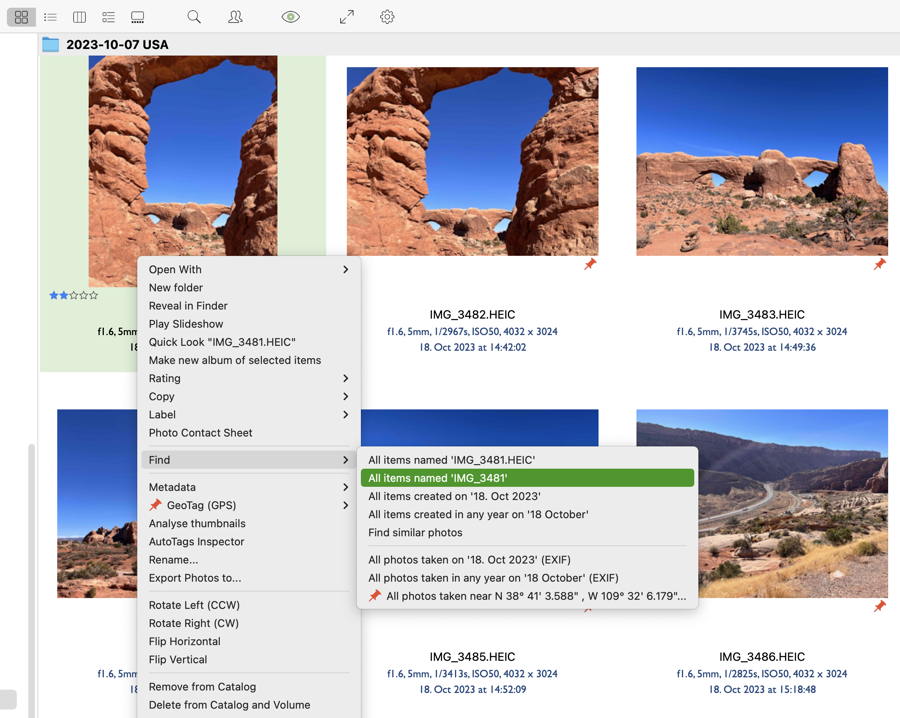Switch to grid thumbnail view
The height and width of the screenshot is (718, 900).
pyautogui.click(x=21, y=17)
